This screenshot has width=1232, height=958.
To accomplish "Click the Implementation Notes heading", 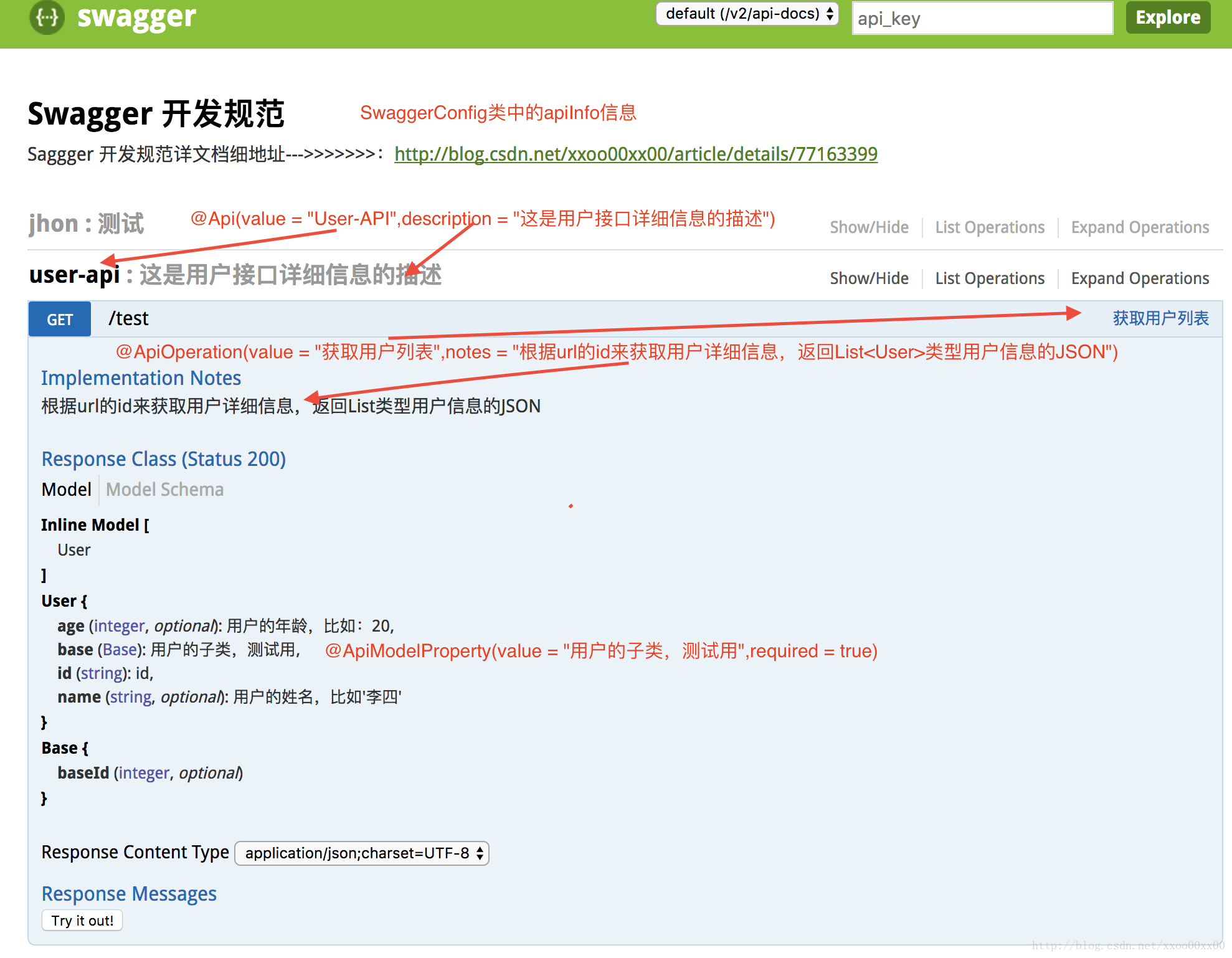I will click(141, 378).
